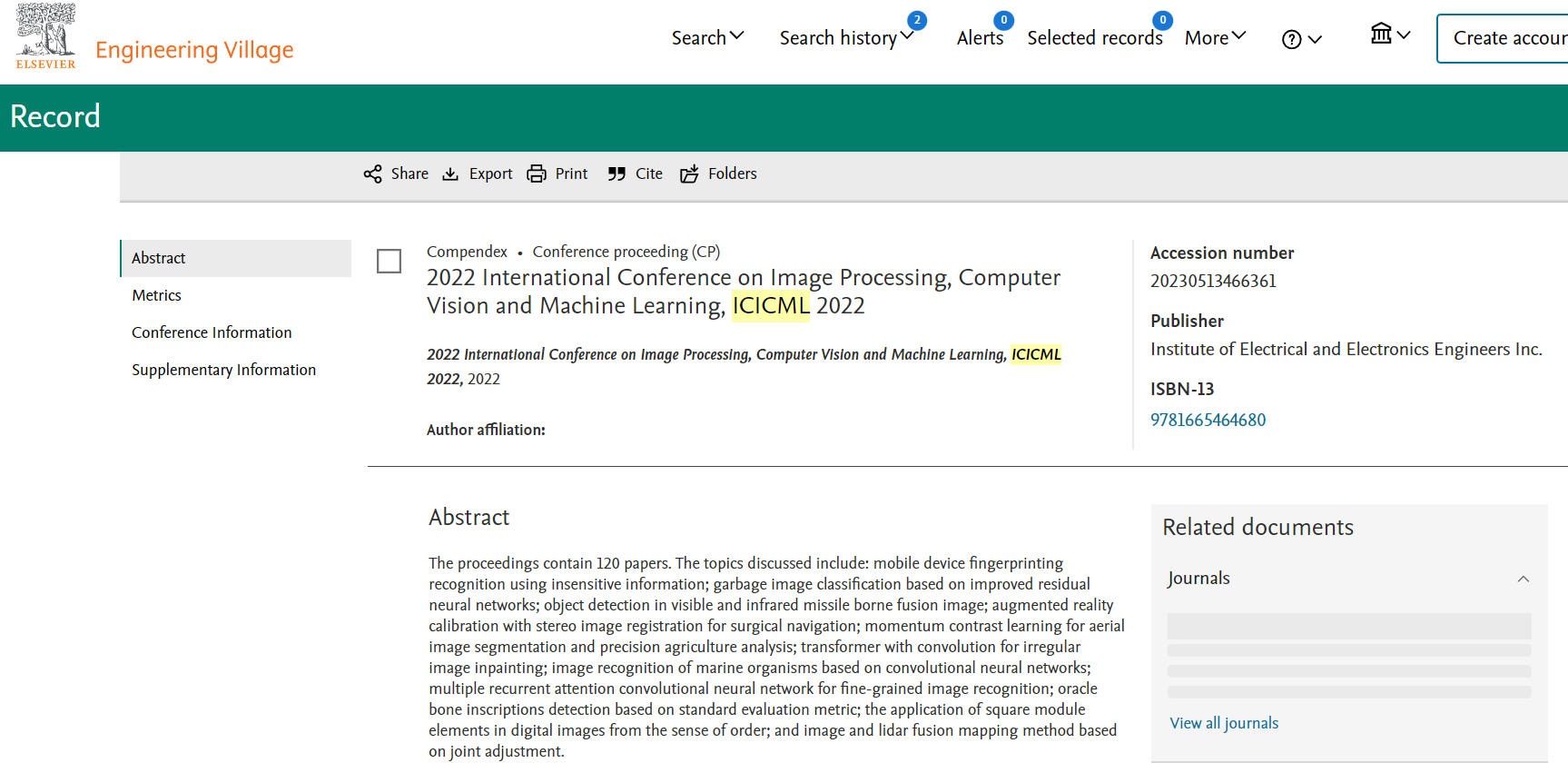Click the accession number 20230513466361
The width and height of the screenshot is (1568, 763).
(x=1213, y=281)
